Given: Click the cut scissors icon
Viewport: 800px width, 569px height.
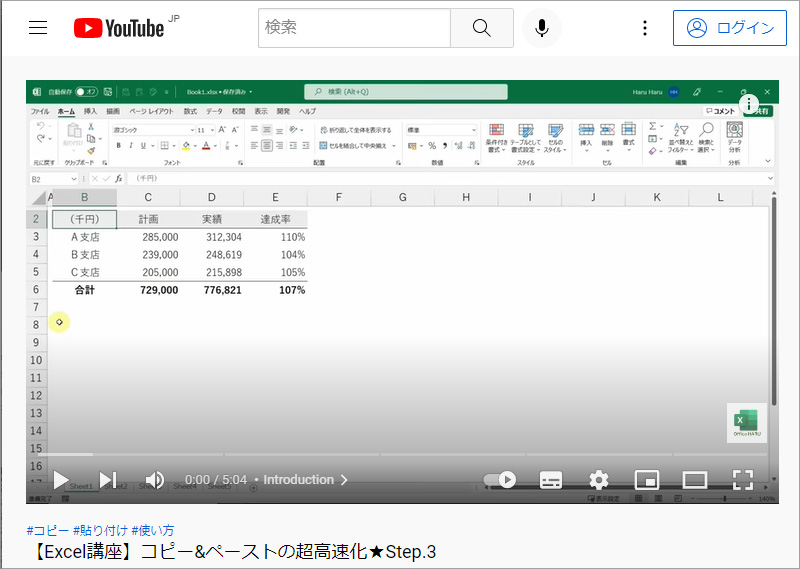Looking at the screenshot, I should [x=91, y=127].
